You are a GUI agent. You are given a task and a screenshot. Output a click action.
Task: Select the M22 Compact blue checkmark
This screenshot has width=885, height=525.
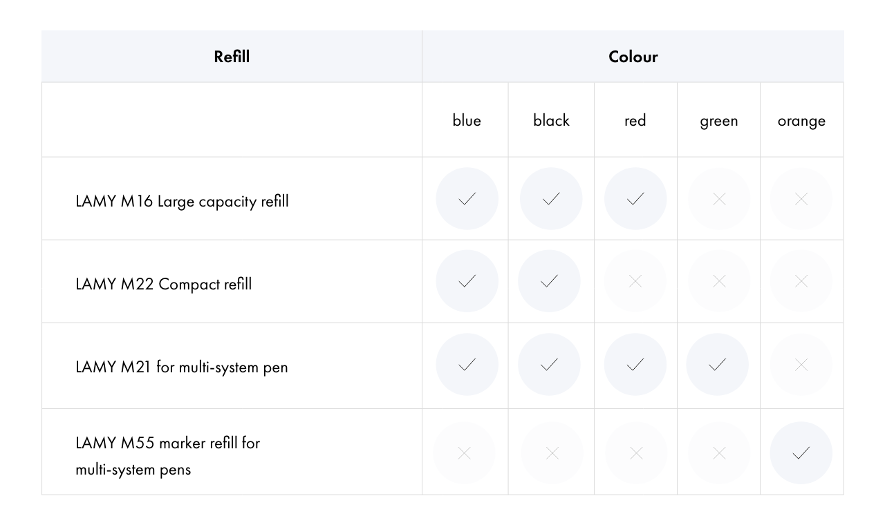coord(467,281)
